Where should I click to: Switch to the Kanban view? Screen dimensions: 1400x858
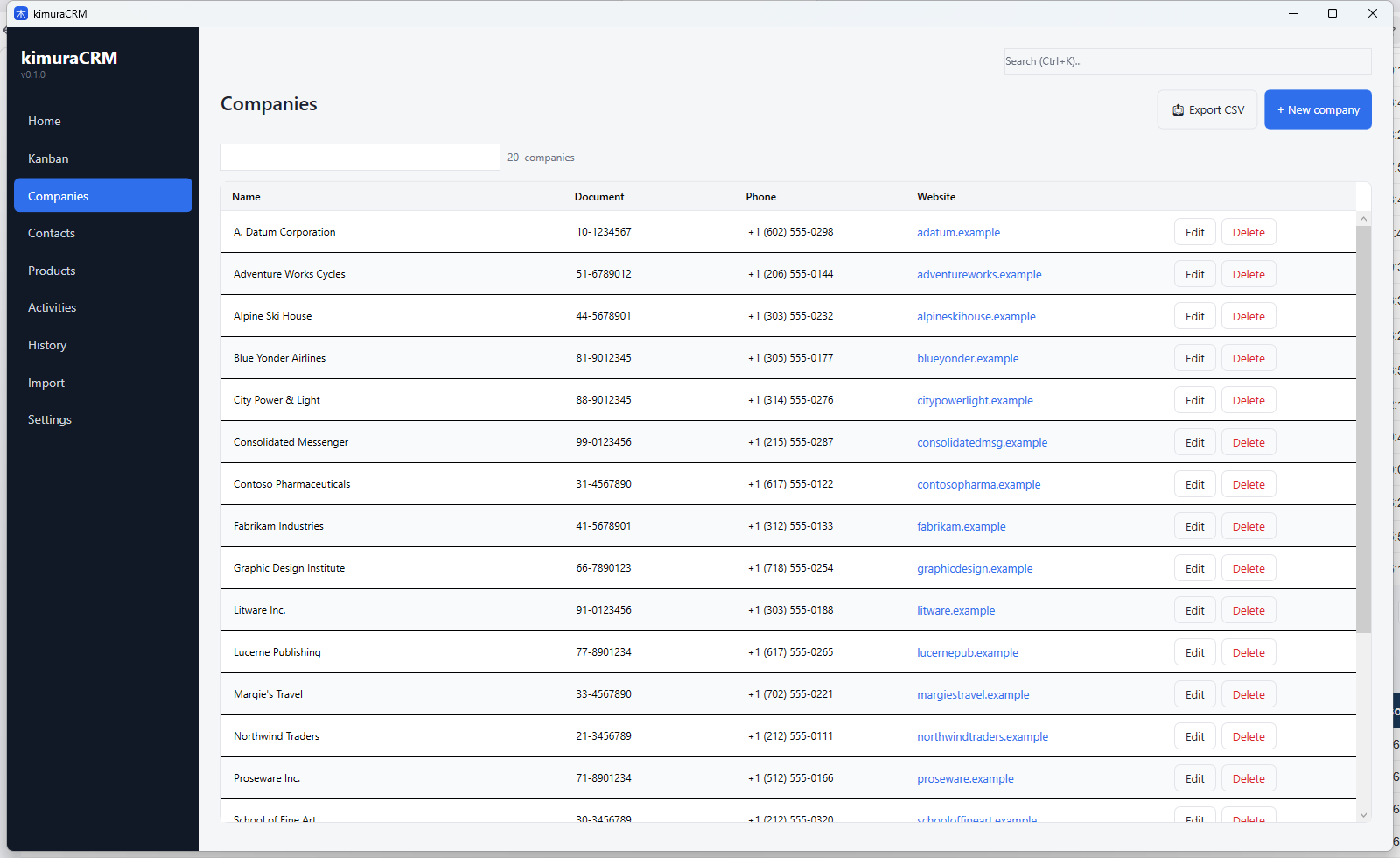(x=48, y=158)
